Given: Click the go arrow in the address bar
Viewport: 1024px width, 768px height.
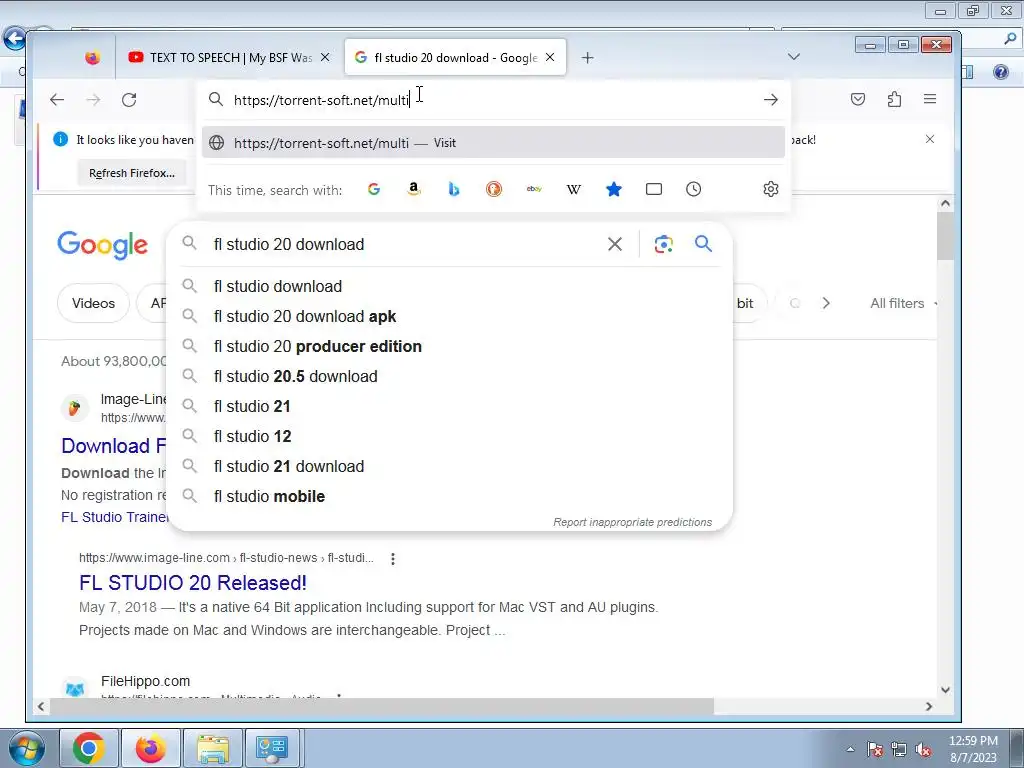Looking at the screenshot, I should tap(771, 99).
